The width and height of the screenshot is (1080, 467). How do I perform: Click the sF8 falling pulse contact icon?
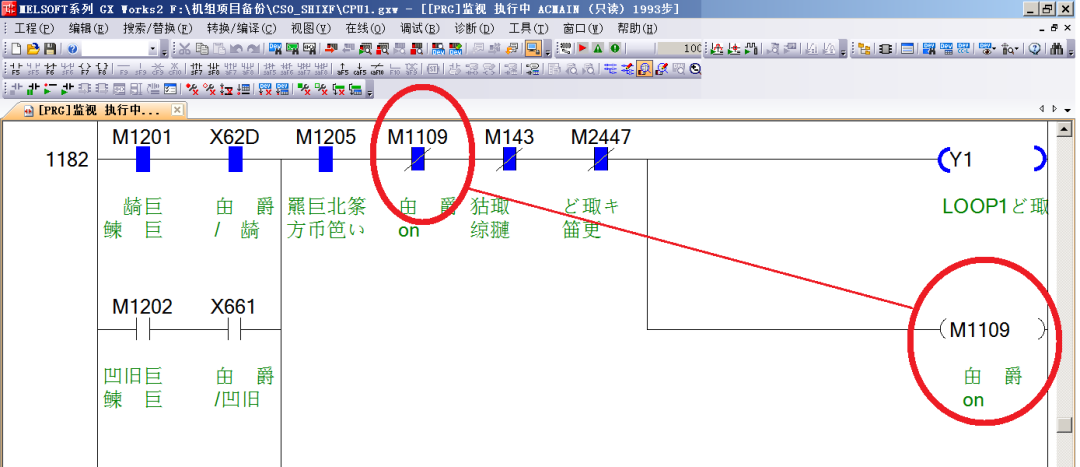[x=214, y=69]
